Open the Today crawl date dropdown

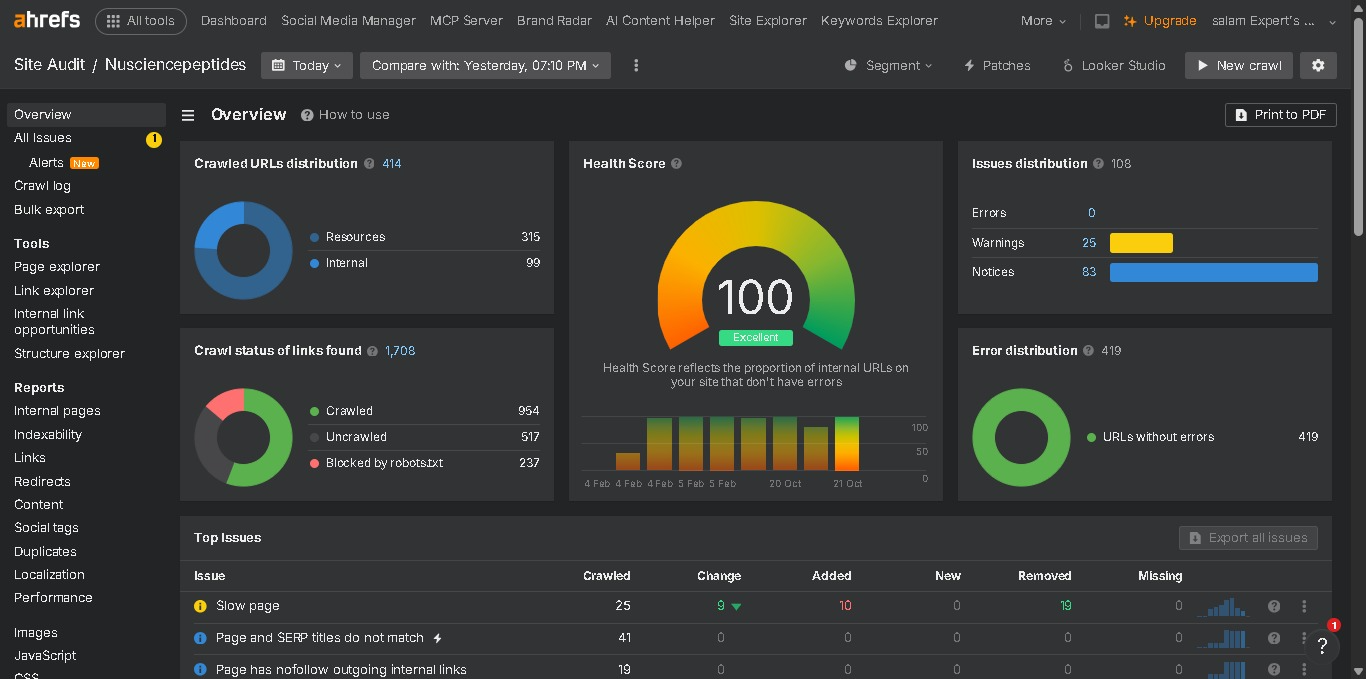tap(306, 65)
